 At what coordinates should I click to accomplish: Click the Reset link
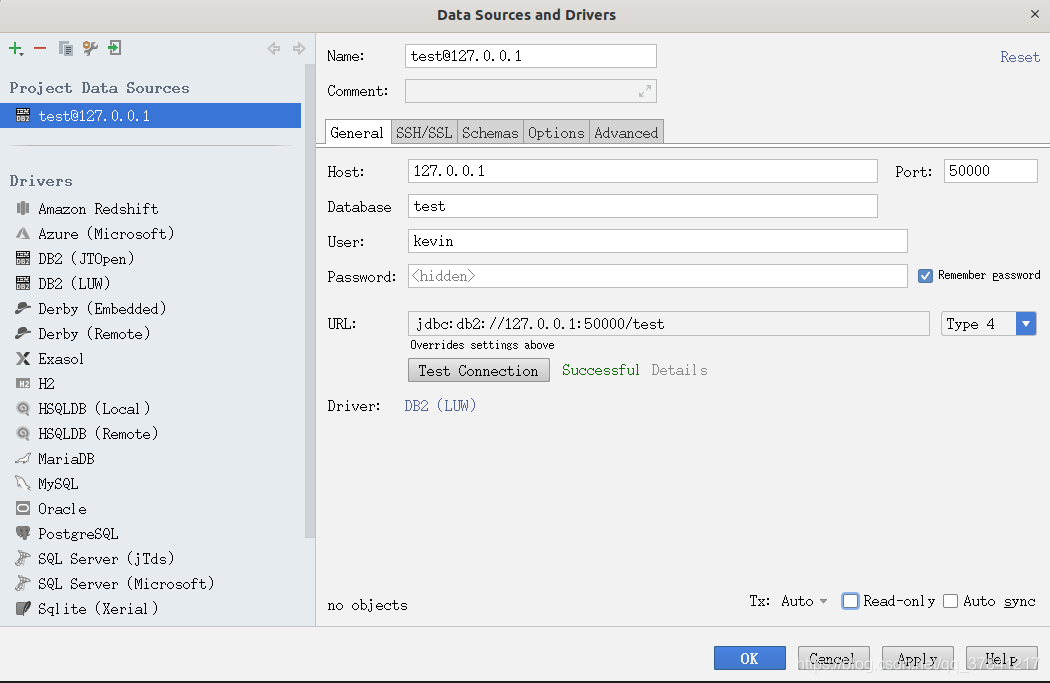coord(1019,57)
